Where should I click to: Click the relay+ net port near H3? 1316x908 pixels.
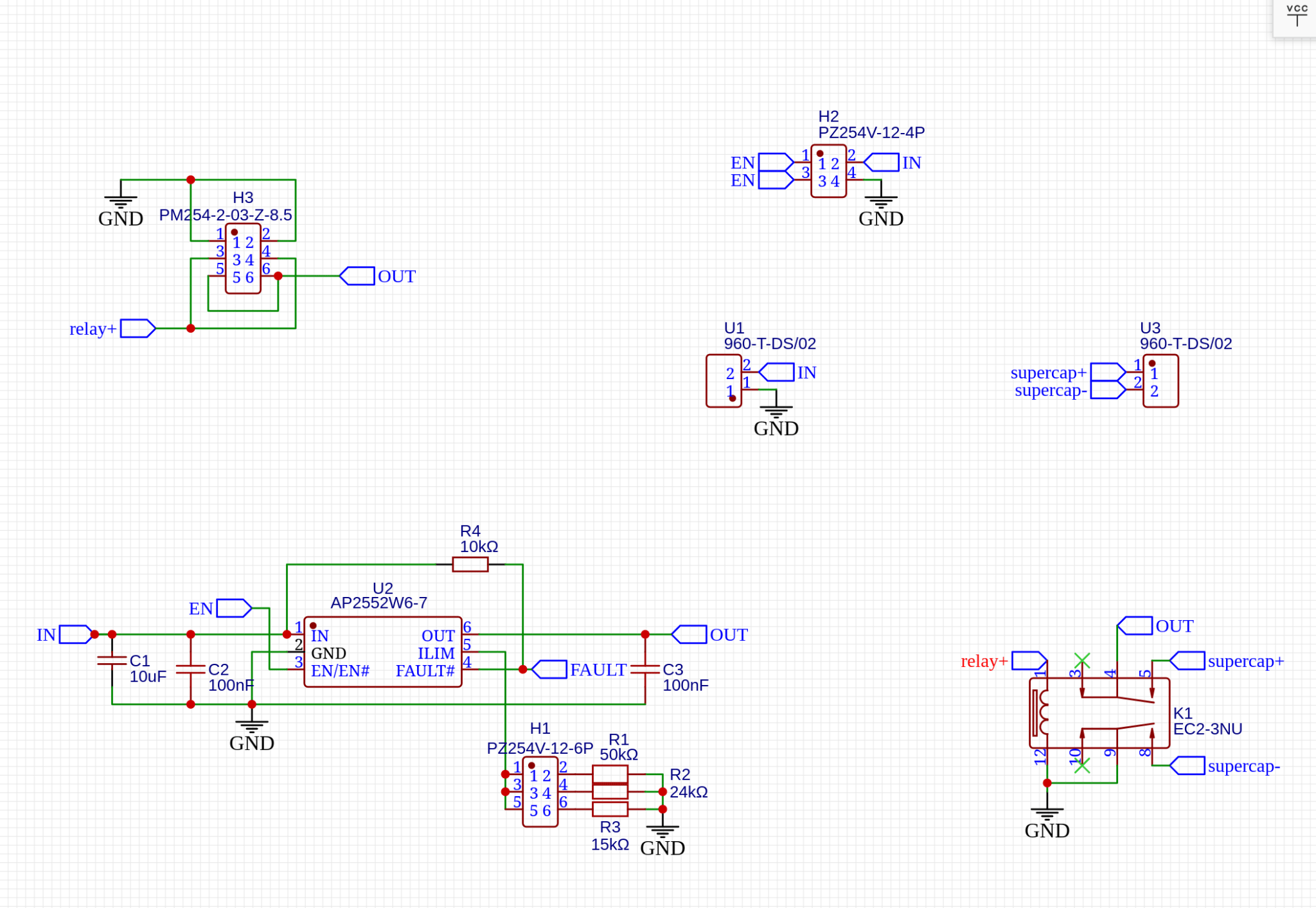click(138, 328)
